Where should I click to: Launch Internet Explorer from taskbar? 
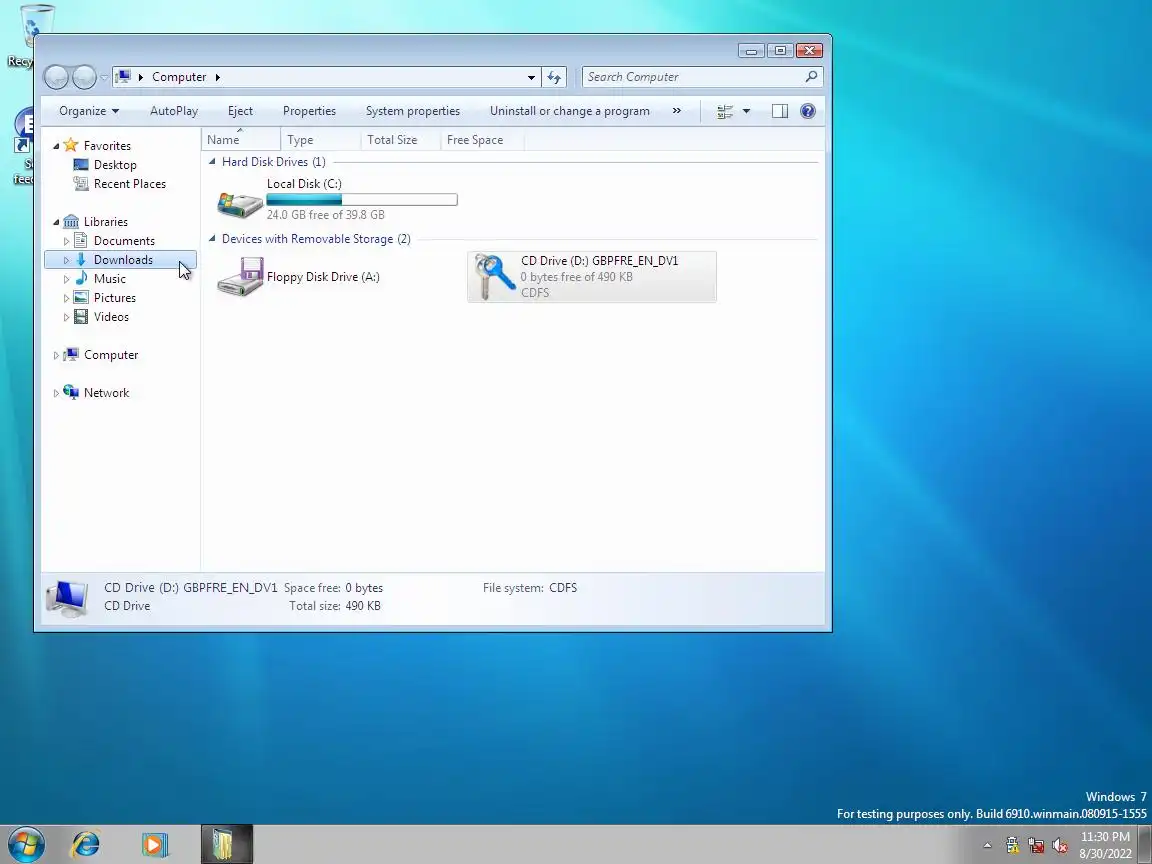coord(84,844)
